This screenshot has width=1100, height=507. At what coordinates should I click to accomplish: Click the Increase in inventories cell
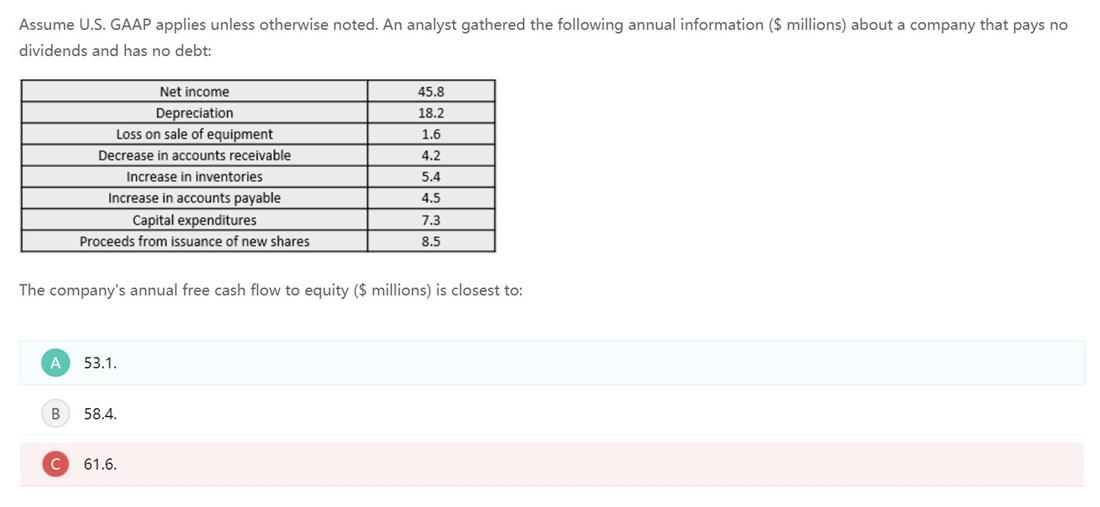194,177
